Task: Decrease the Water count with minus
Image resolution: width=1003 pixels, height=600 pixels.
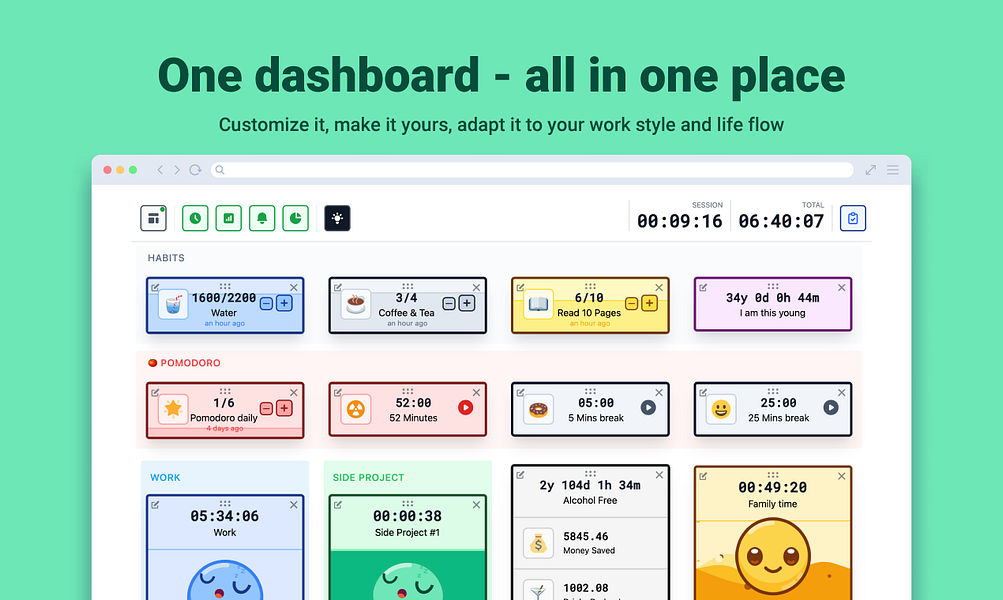Action: click(x=267, y=303)
